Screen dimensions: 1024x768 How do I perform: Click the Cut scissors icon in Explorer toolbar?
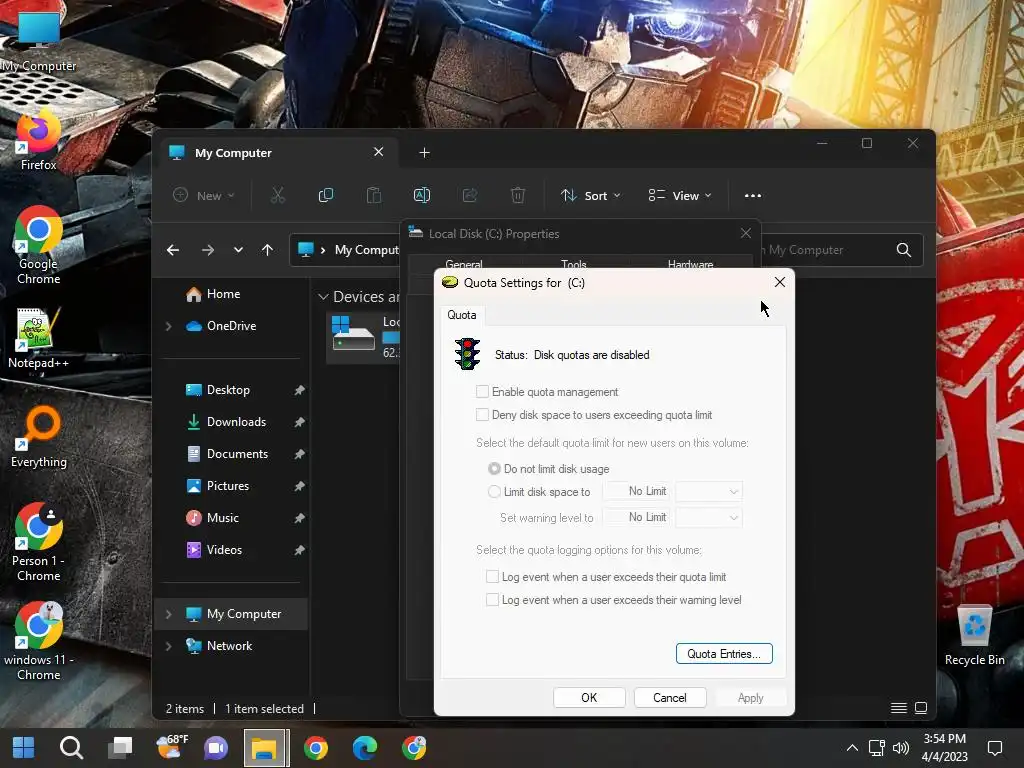(x=278, y=195)
